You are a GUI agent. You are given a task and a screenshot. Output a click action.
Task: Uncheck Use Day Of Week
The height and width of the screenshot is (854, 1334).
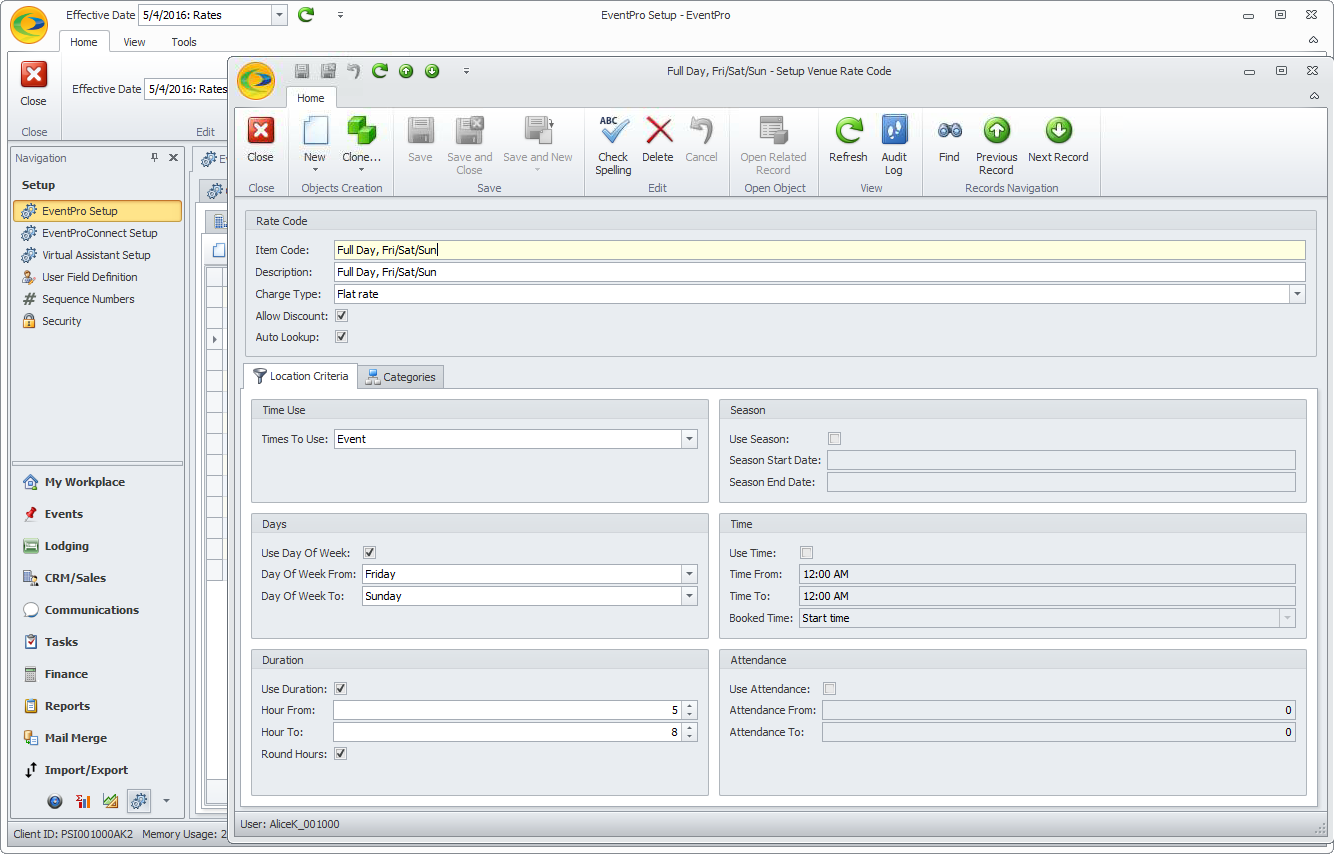tap(369, 553)
